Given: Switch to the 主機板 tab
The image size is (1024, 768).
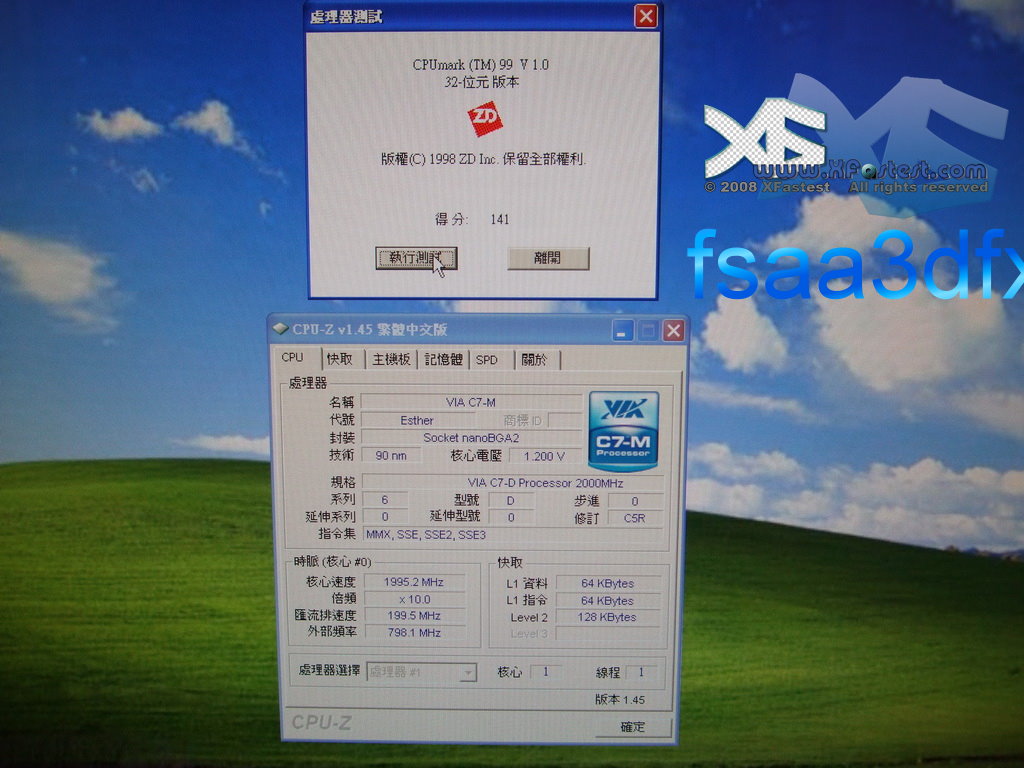Looking at the screenshot, I should (391, 359).
